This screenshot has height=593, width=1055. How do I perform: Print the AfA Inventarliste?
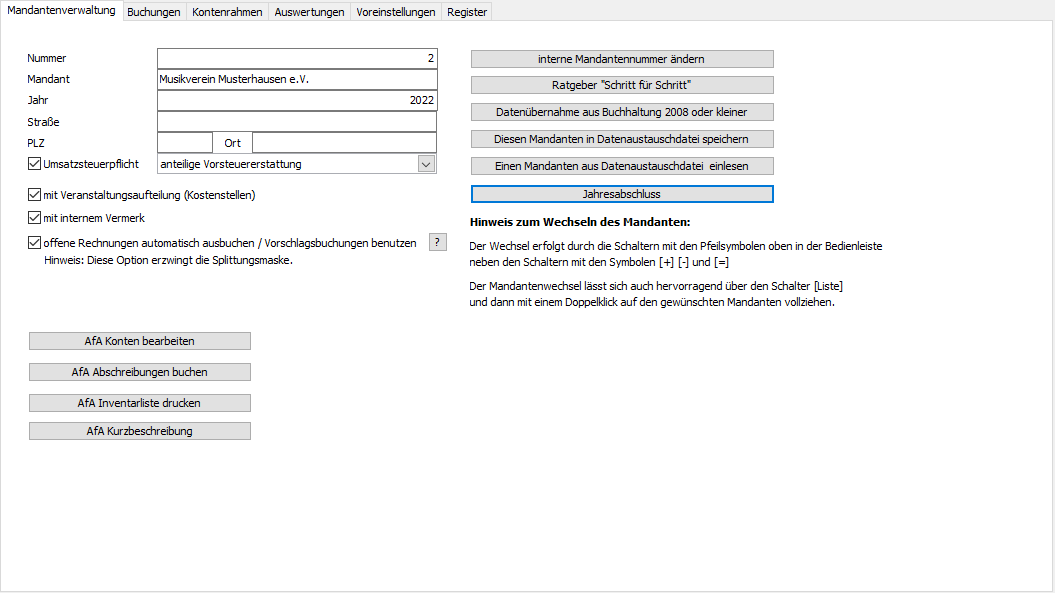click(x=140, y=403)
